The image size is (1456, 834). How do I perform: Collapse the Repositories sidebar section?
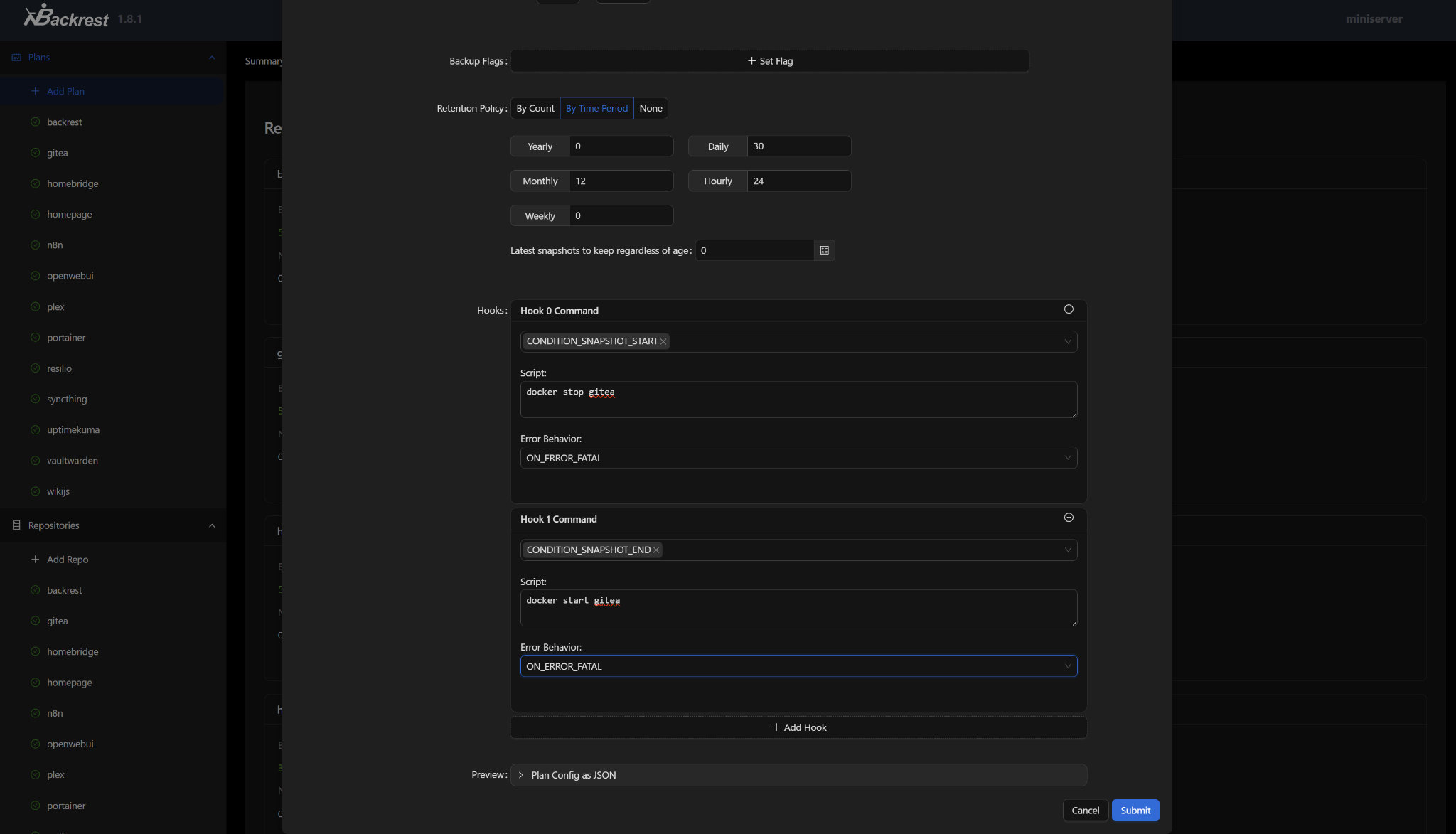pos(212,525)
